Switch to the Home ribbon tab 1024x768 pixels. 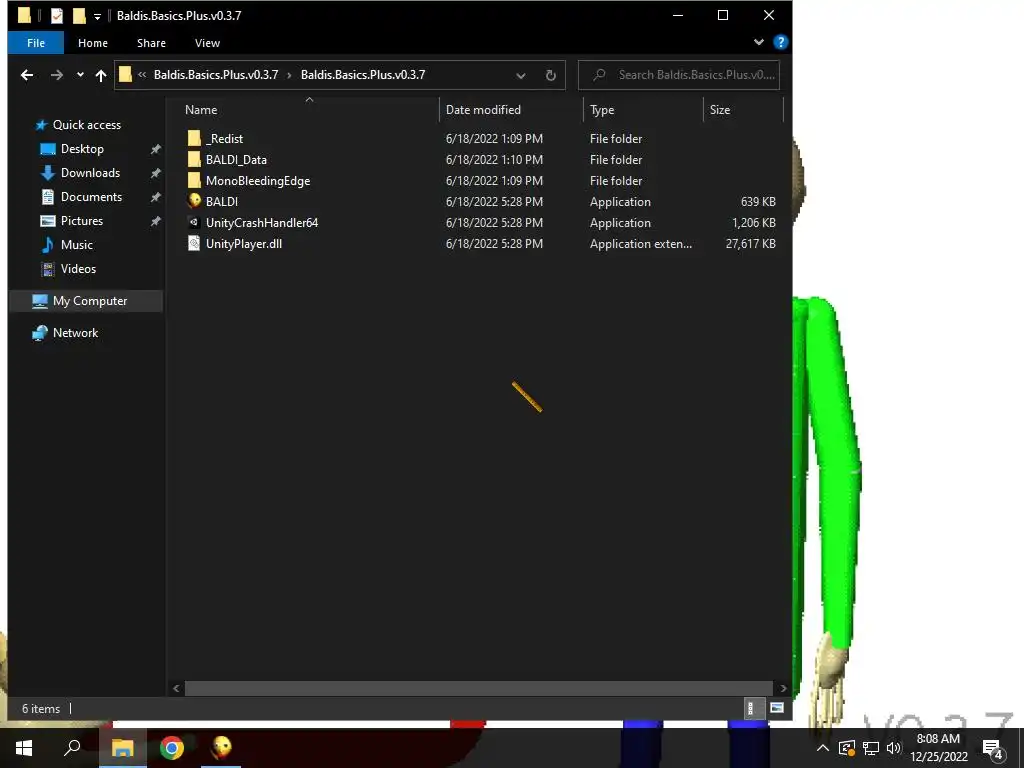tap(93, 43)
